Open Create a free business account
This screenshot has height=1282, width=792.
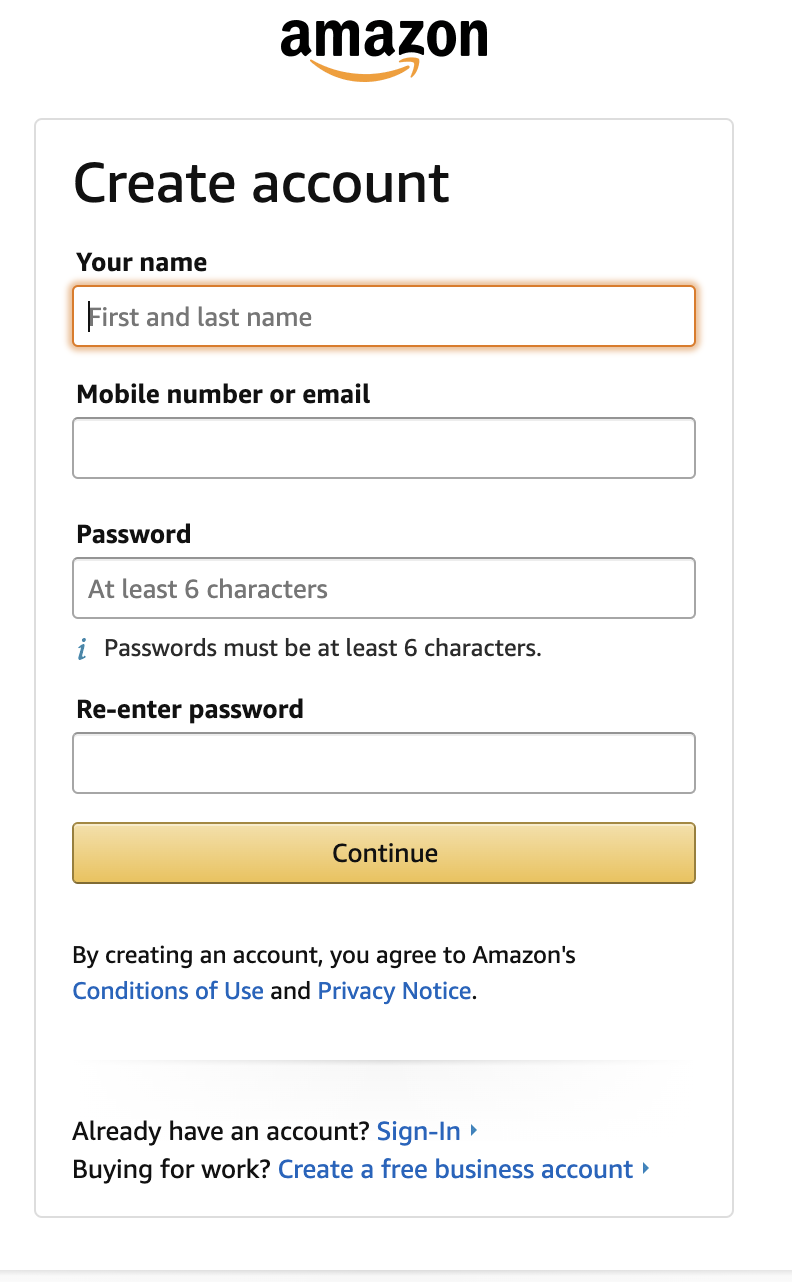pyautogui.click(x=457, y=1169)
